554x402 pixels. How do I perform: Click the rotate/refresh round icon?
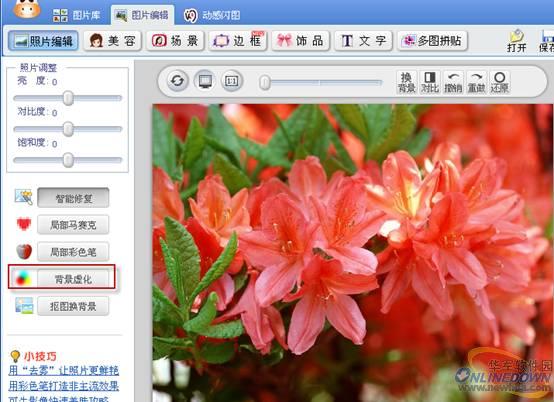coord(177,81)
